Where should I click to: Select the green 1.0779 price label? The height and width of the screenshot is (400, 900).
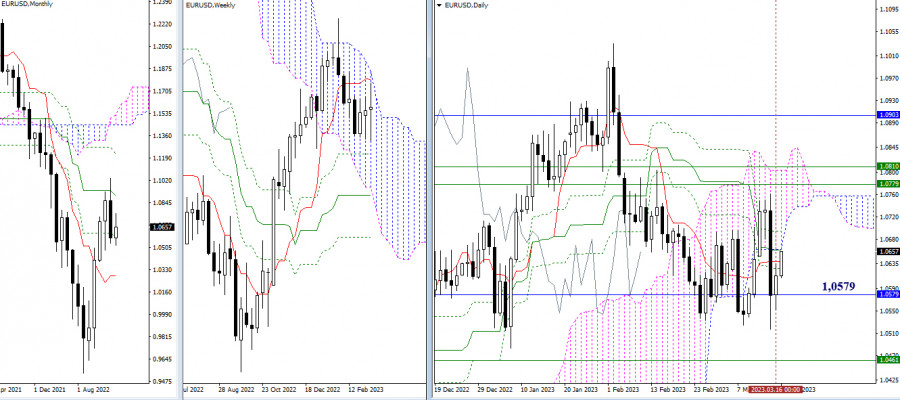click(x=885, y=183)
